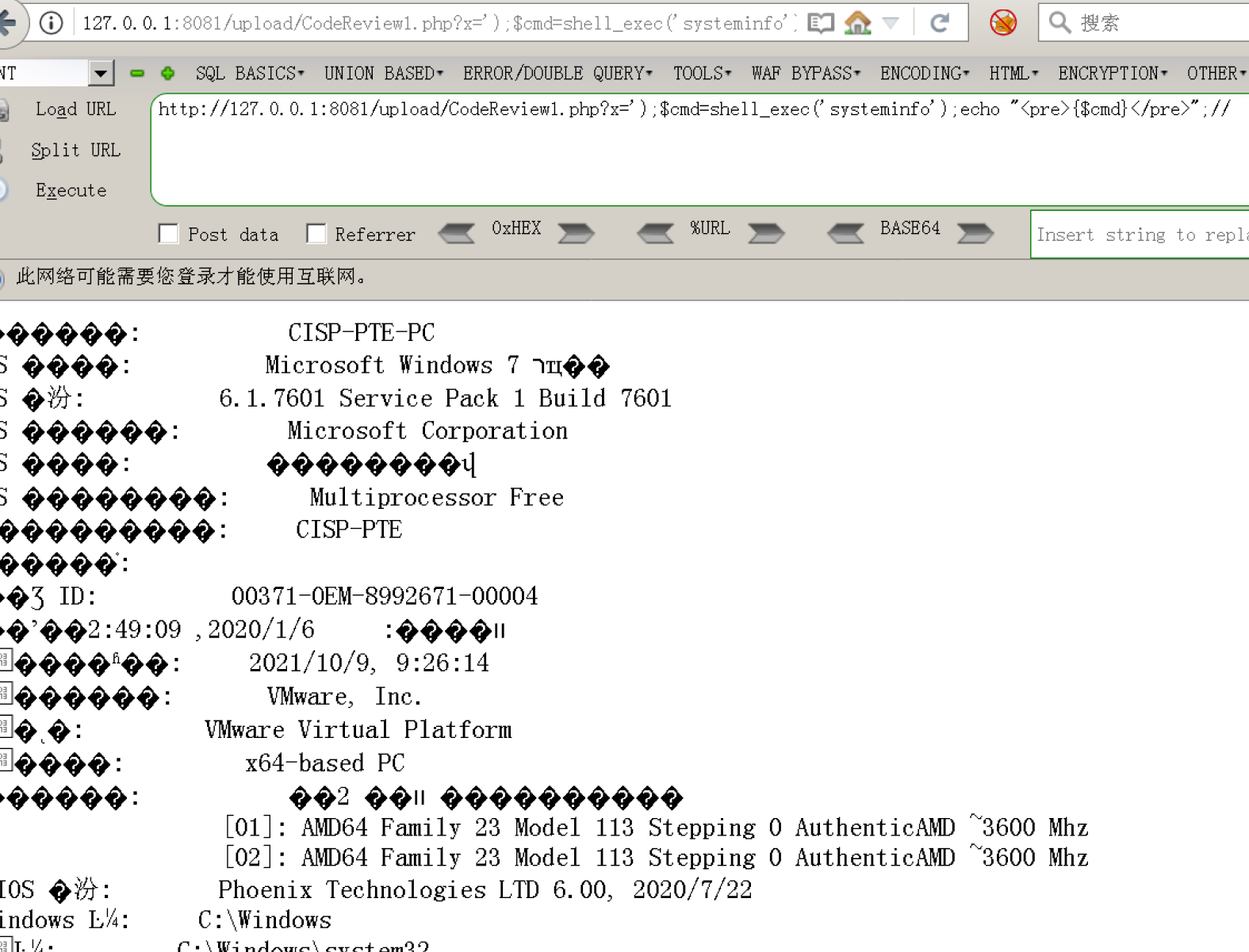Reload the page with refresh icon
The width and height of the screenshot is (1249, 952).
pyautogui.click(x=940, y=23)
